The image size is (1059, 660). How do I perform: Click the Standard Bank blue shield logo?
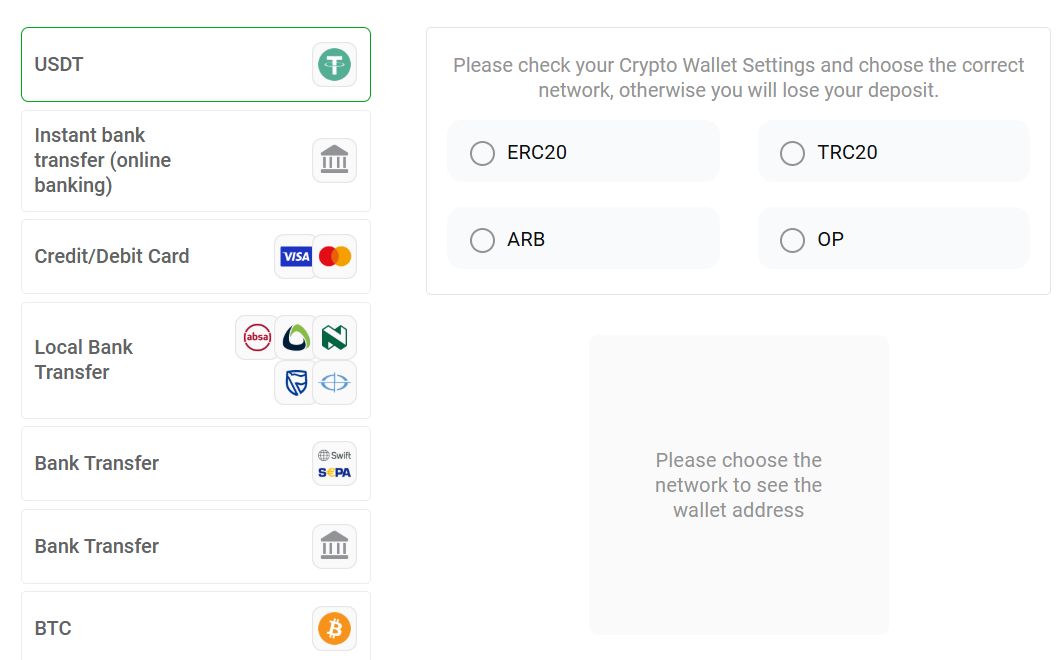(x=296, y=382)
